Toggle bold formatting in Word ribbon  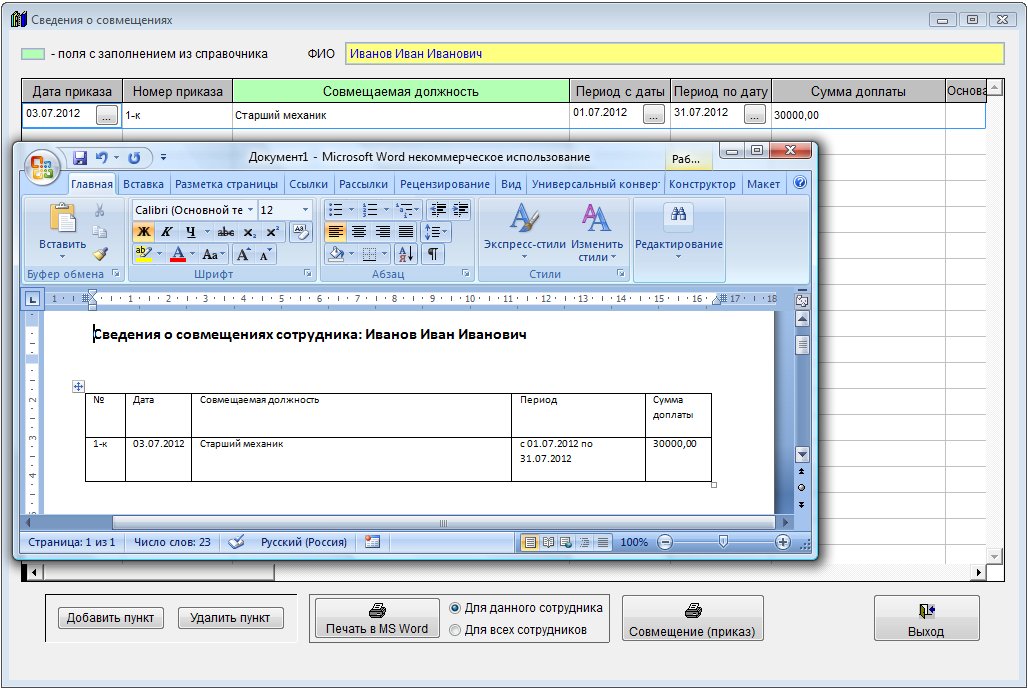point(143,232)
